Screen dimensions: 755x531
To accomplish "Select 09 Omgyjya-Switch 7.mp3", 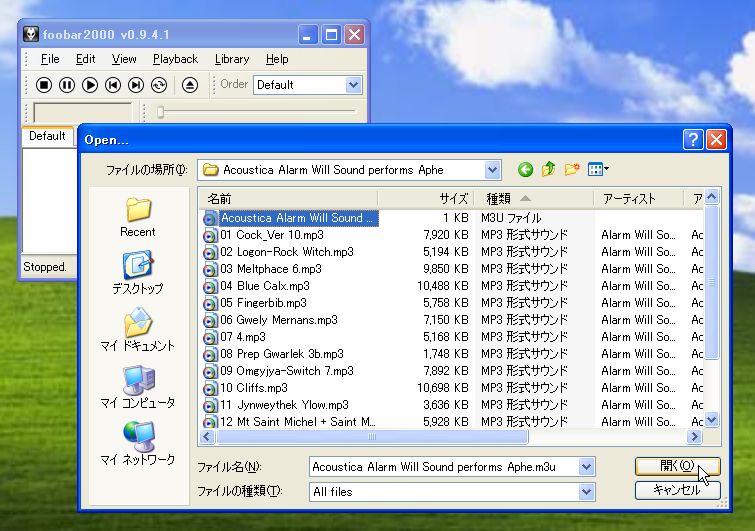I will 286,371.
